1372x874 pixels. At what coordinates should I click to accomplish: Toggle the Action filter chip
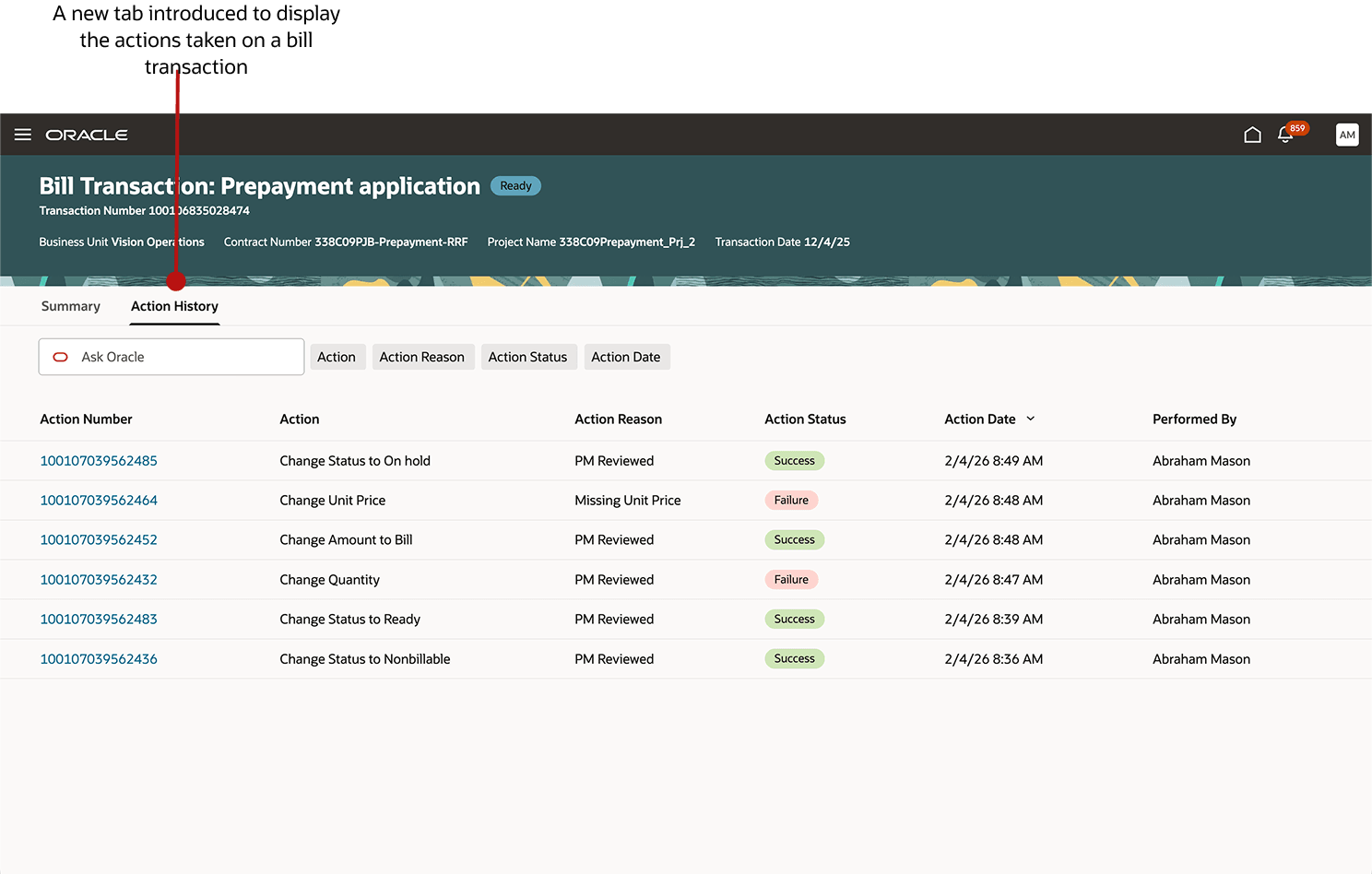pos(337,357)
